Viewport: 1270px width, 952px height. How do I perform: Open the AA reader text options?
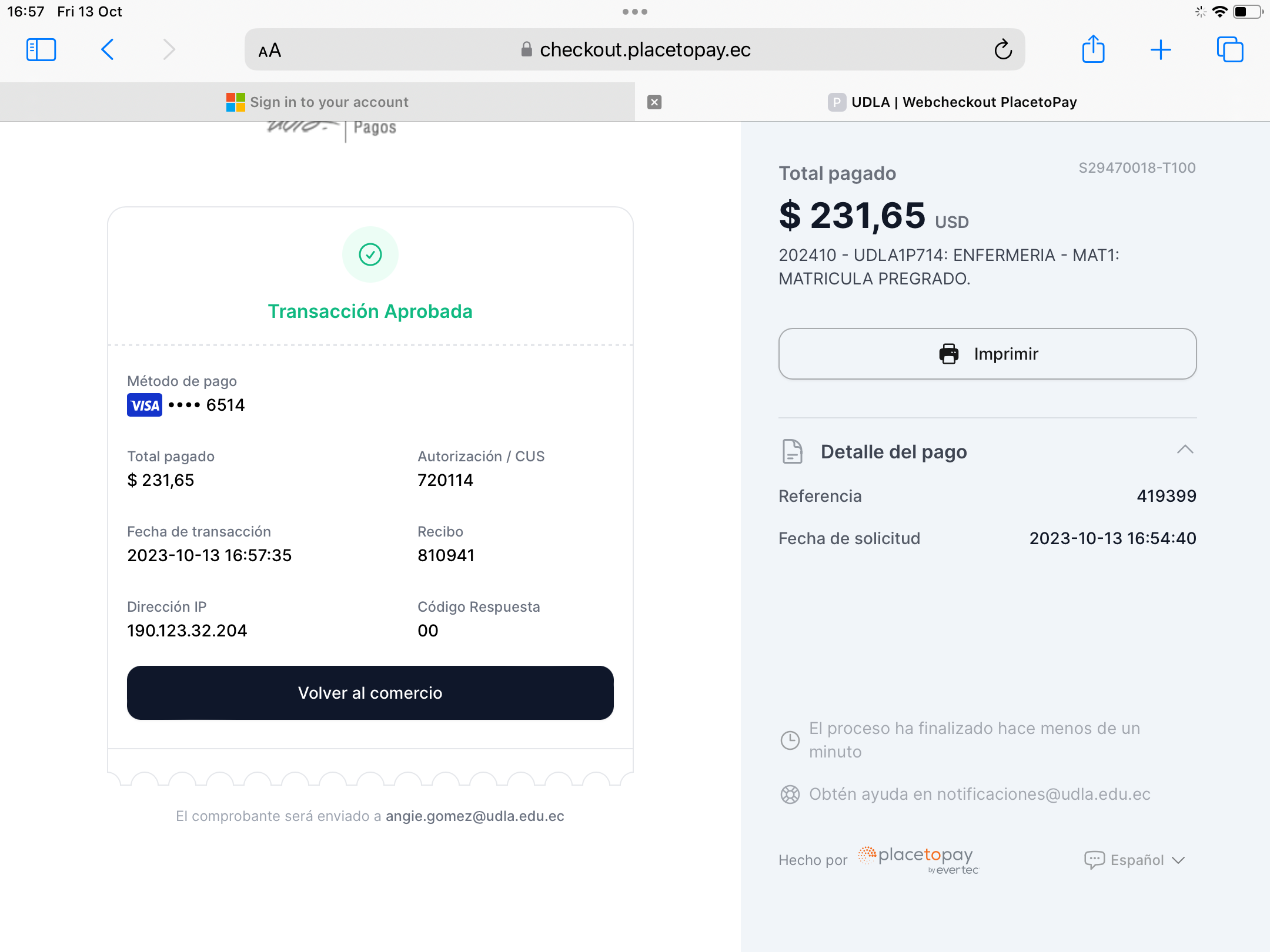tap(270, 51)
